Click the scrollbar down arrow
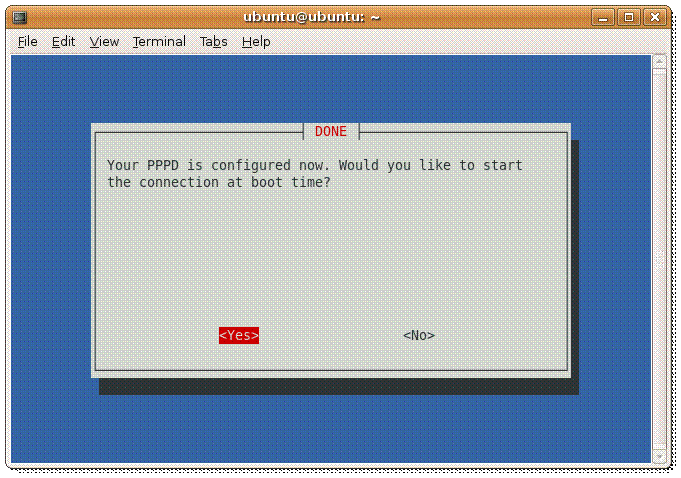 pos(659,457)
